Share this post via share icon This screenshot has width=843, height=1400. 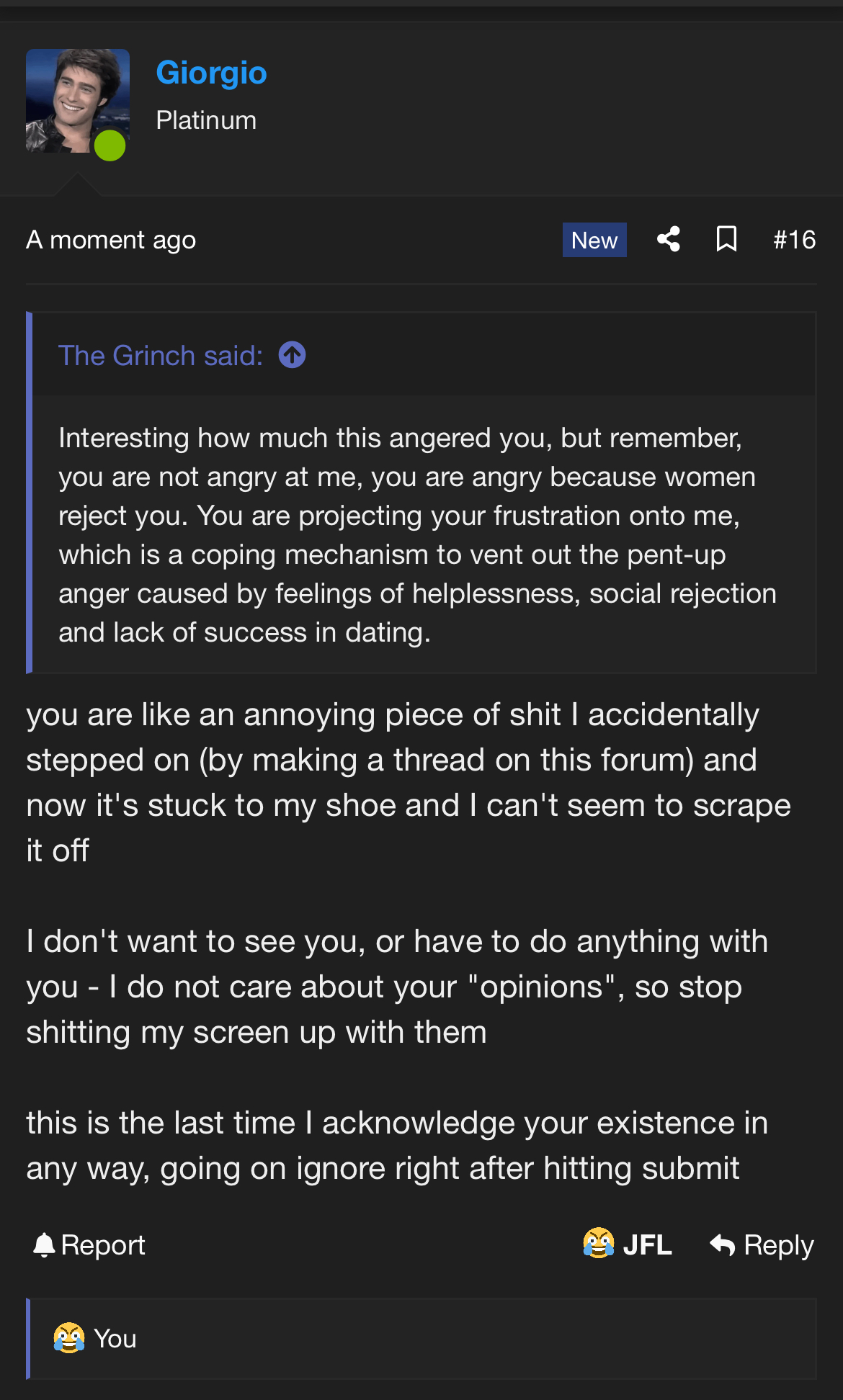tap(669, 239)
